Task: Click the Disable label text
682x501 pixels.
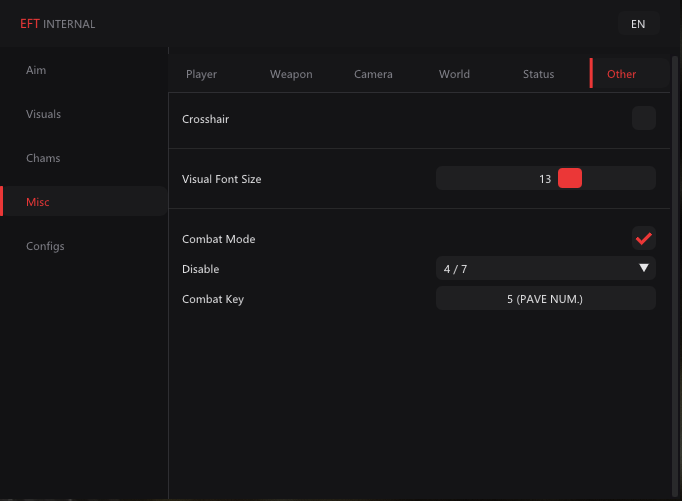Action: pos(201,269)
